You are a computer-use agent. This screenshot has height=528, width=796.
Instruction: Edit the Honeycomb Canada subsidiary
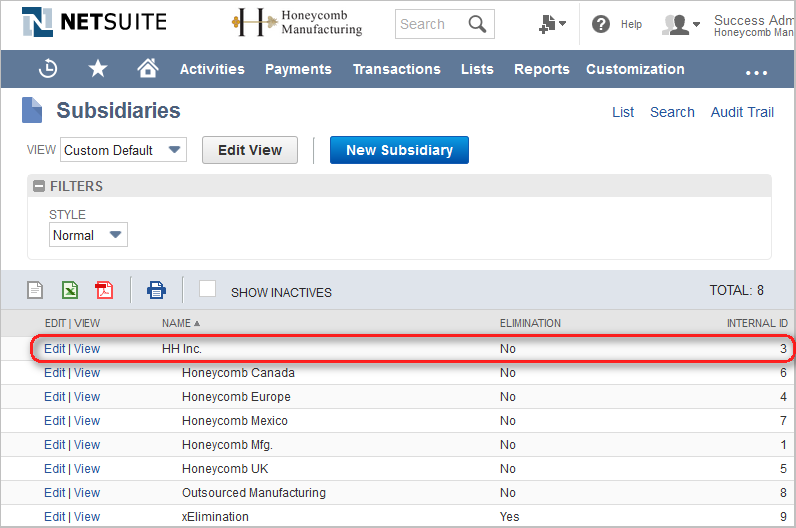pyautogui.click(x=54, y=373)
